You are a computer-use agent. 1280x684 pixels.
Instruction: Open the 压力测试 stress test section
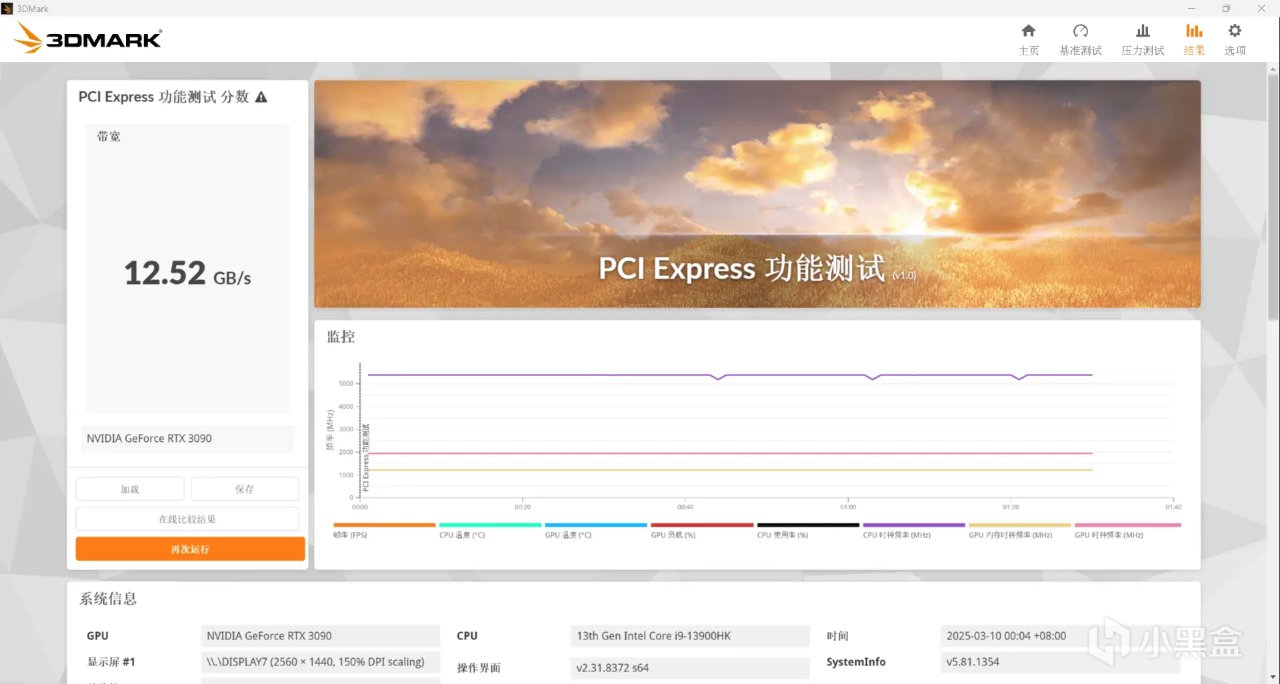[x=1142, y=40]
